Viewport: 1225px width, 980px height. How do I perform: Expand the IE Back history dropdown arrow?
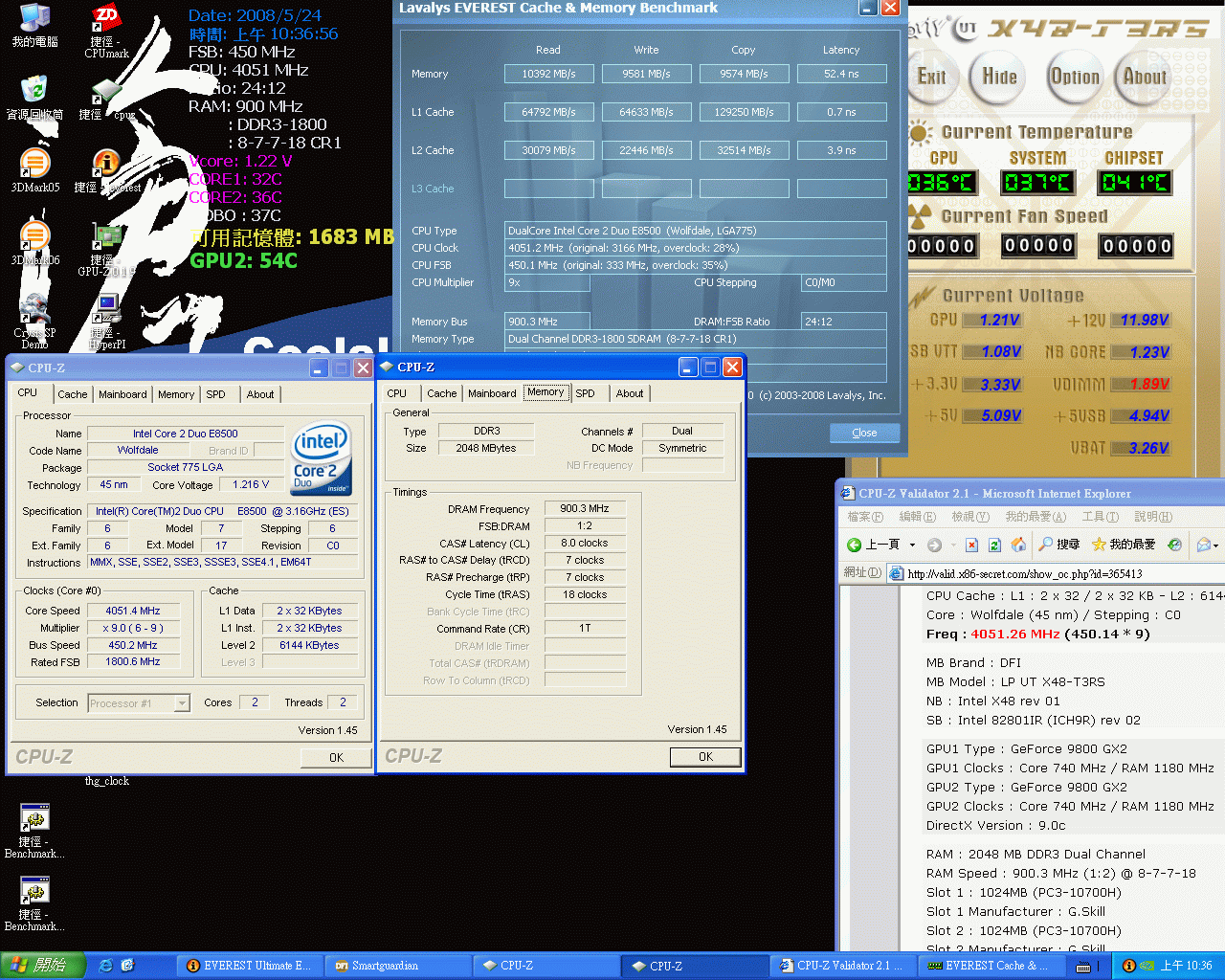click(x=912, y=545)
